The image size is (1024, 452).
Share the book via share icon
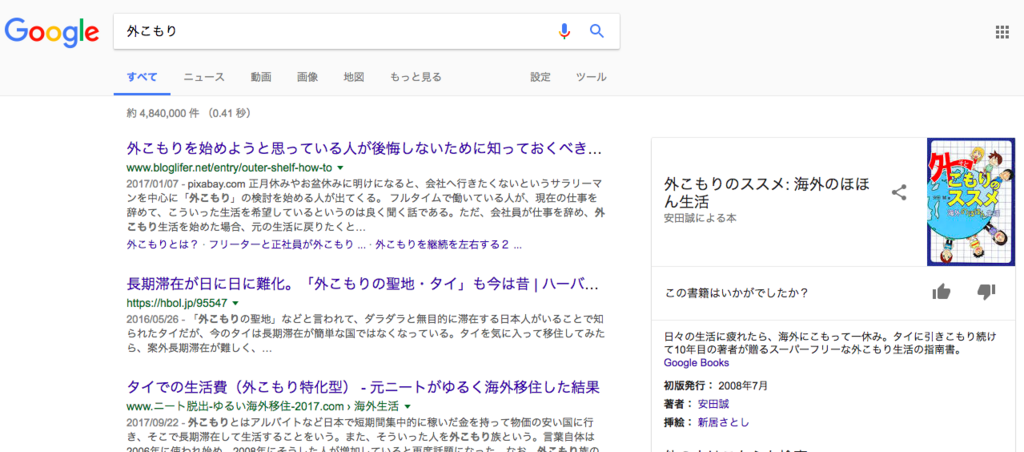coord(899,193)
